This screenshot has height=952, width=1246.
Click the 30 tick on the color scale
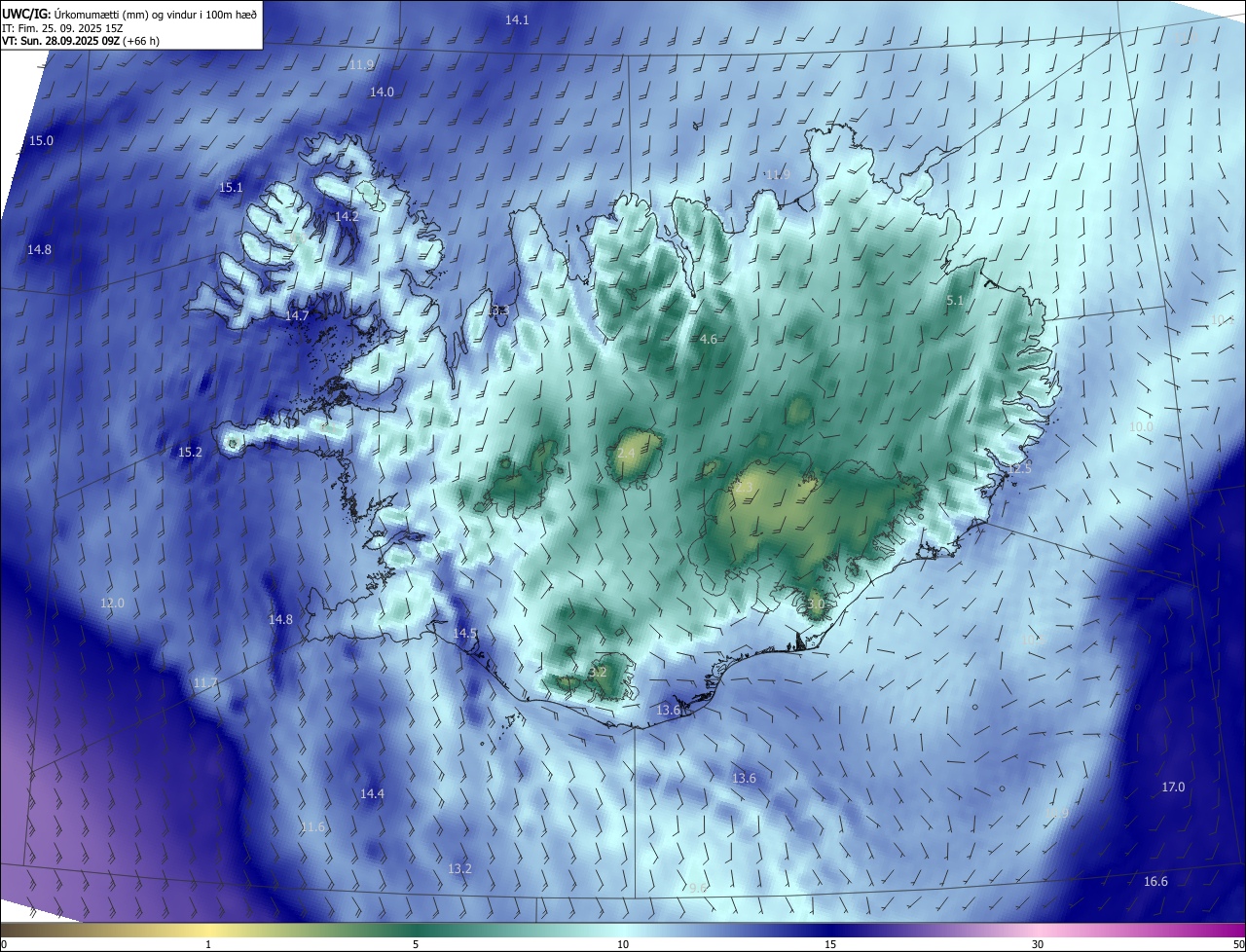point(1038,944)
